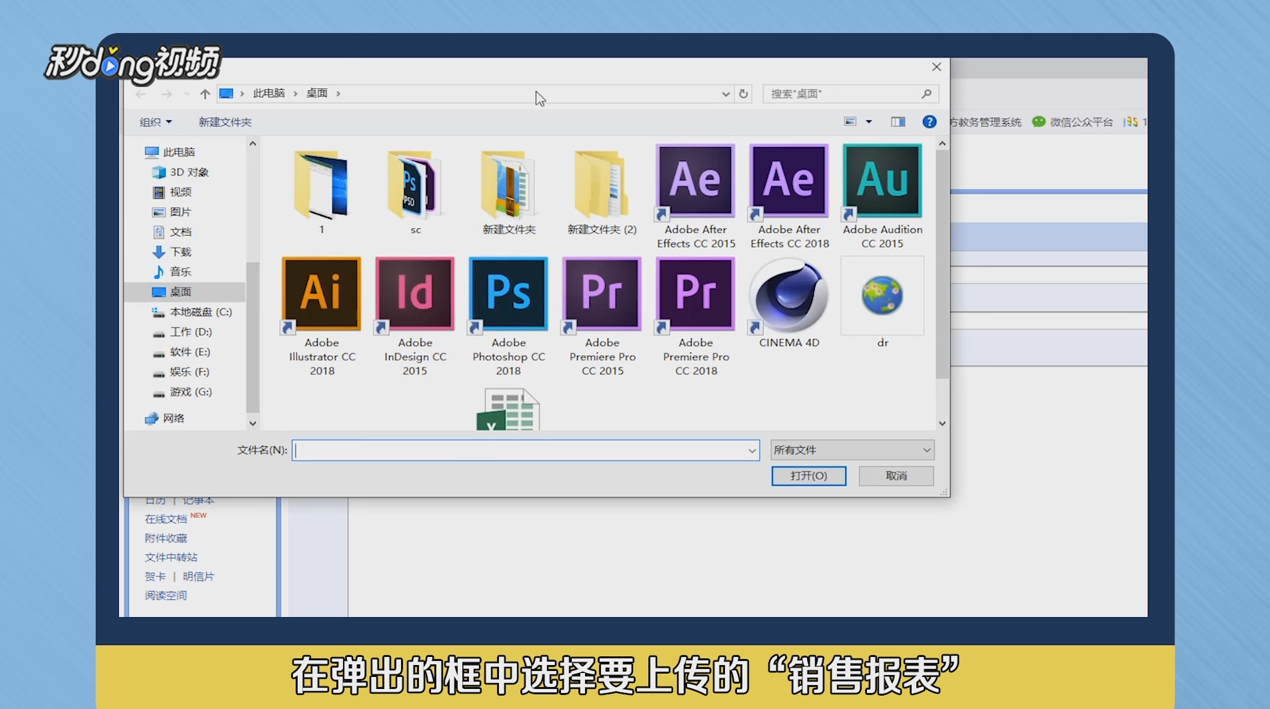Viewport: 1270px width, 709px height.
Task: Select Adobe Illustrator CC 2018 shortcut
Action: (321, 315)
